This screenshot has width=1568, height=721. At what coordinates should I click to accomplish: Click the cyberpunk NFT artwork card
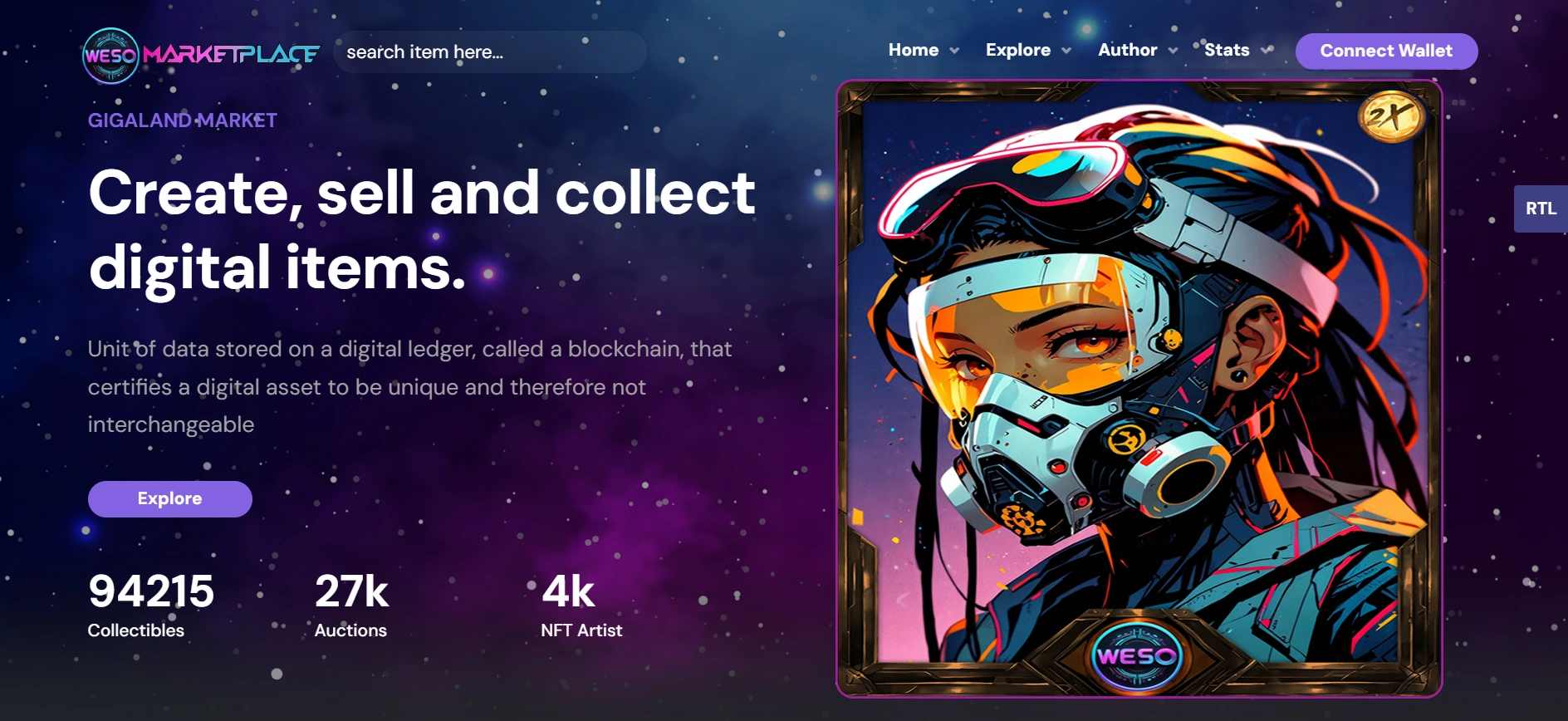[x=1139, y=388]
